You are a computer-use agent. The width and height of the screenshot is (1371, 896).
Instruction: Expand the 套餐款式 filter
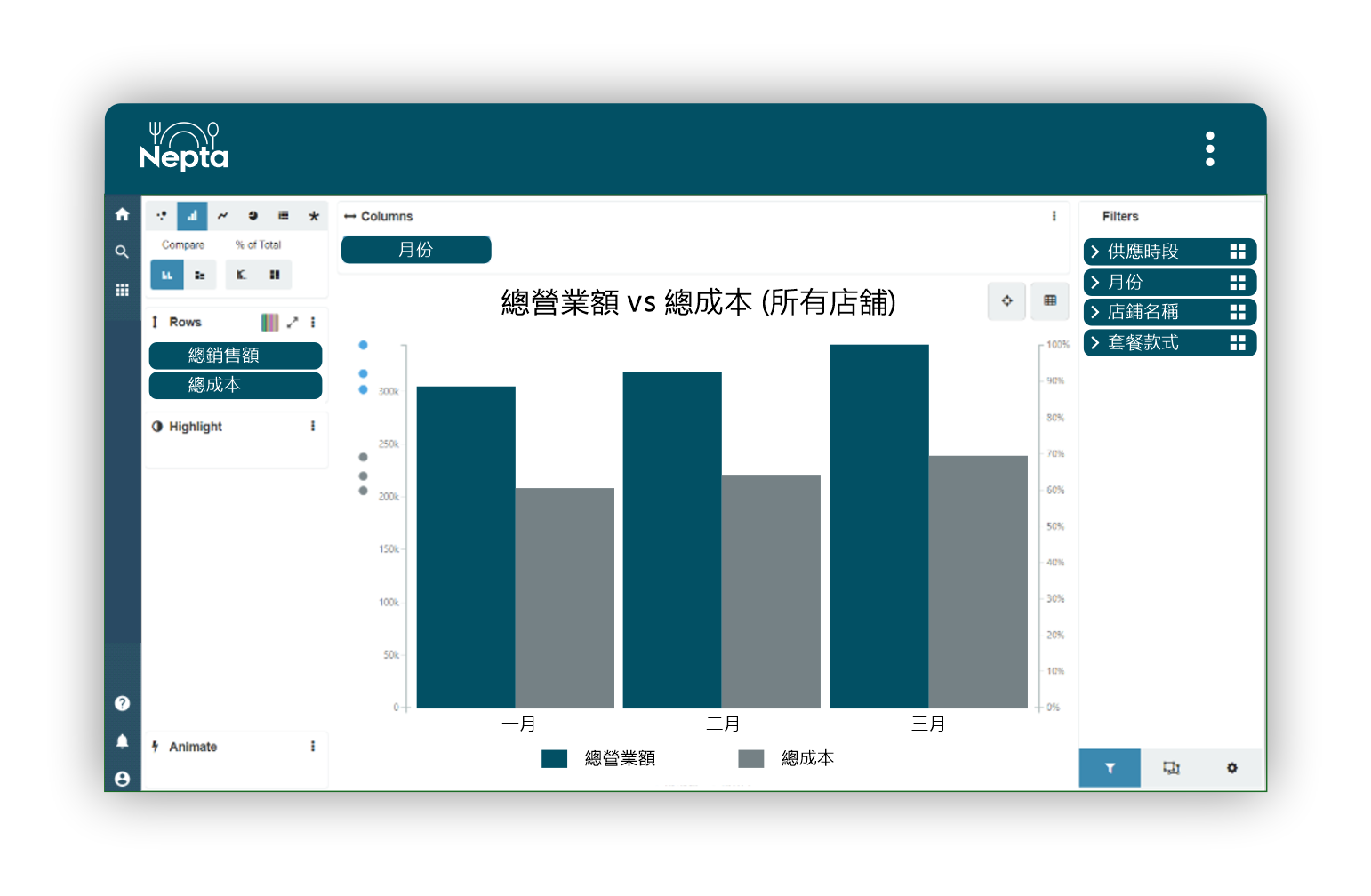[x=1095, y=343]
